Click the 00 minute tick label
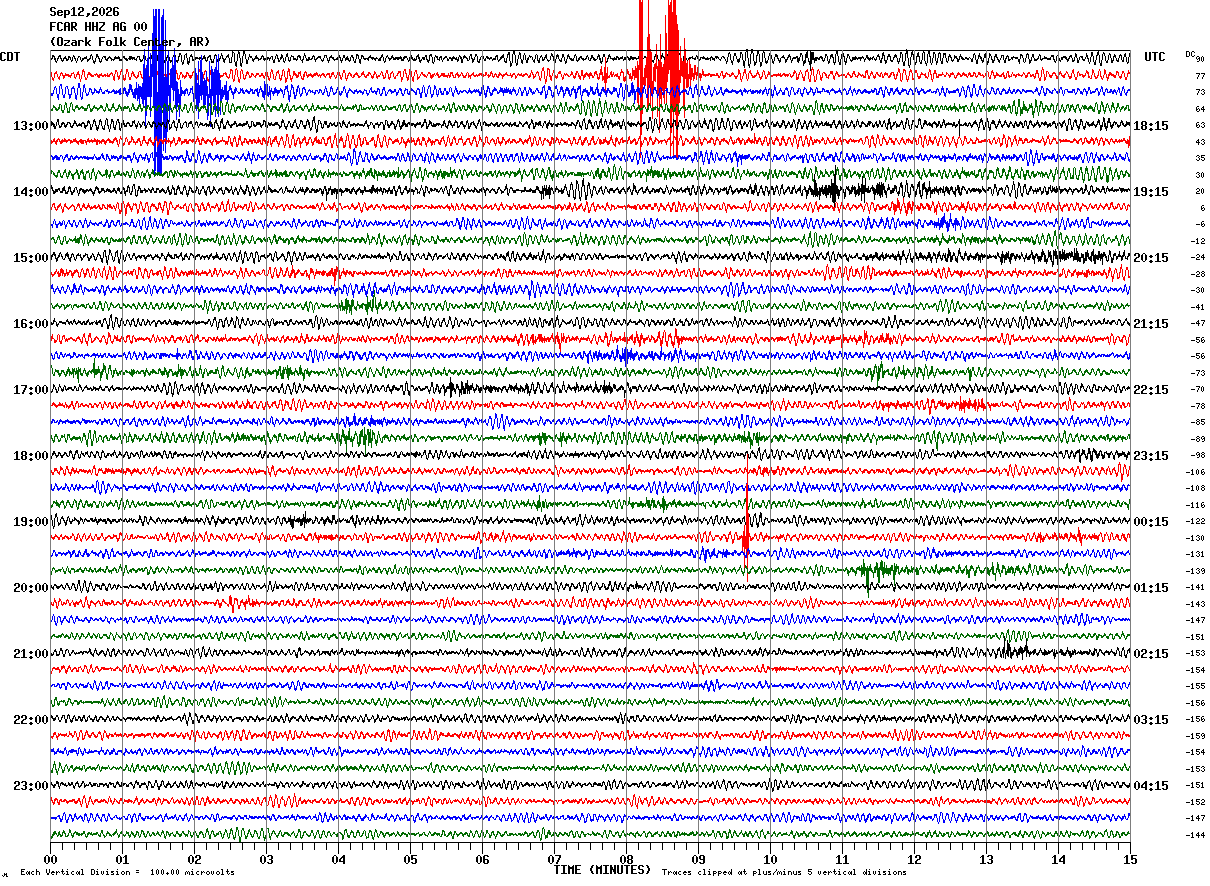The width and height of the screenshot is (1210, 886). click(x=50, y=859)
